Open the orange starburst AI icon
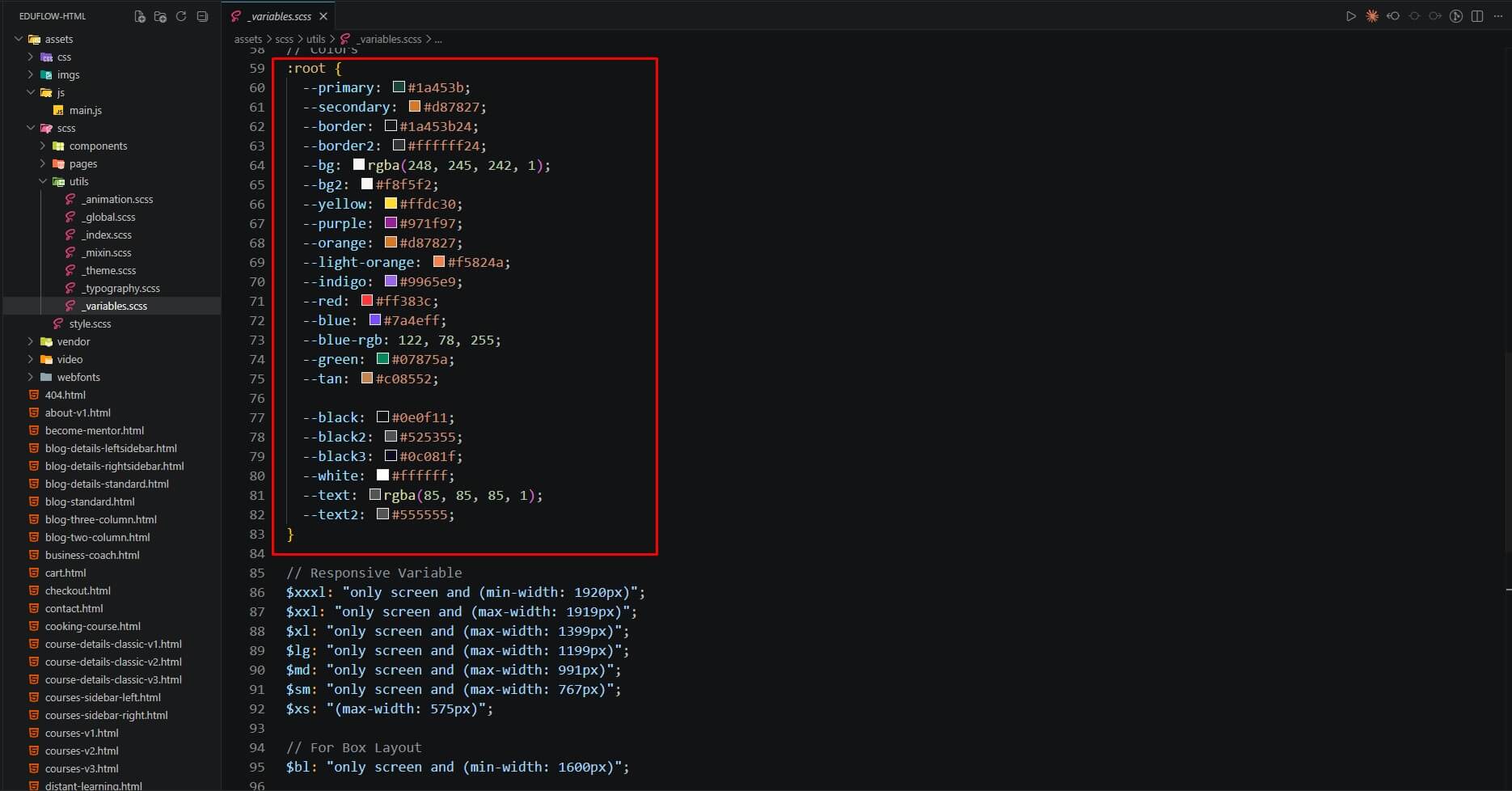The image size is (1512, 791). [1372, 16]
